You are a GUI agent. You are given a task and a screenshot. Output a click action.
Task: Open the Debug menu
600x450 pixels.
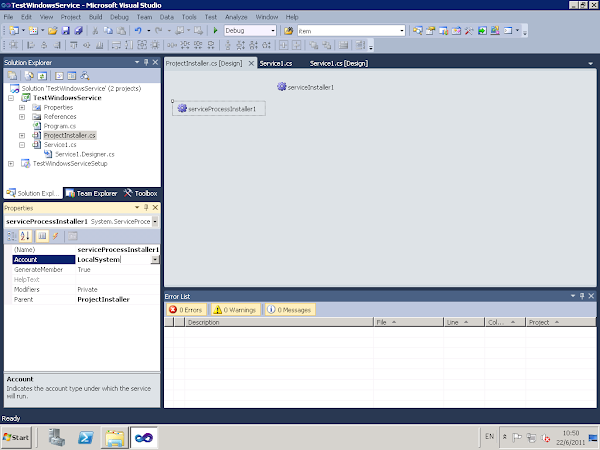click(119, 17)
